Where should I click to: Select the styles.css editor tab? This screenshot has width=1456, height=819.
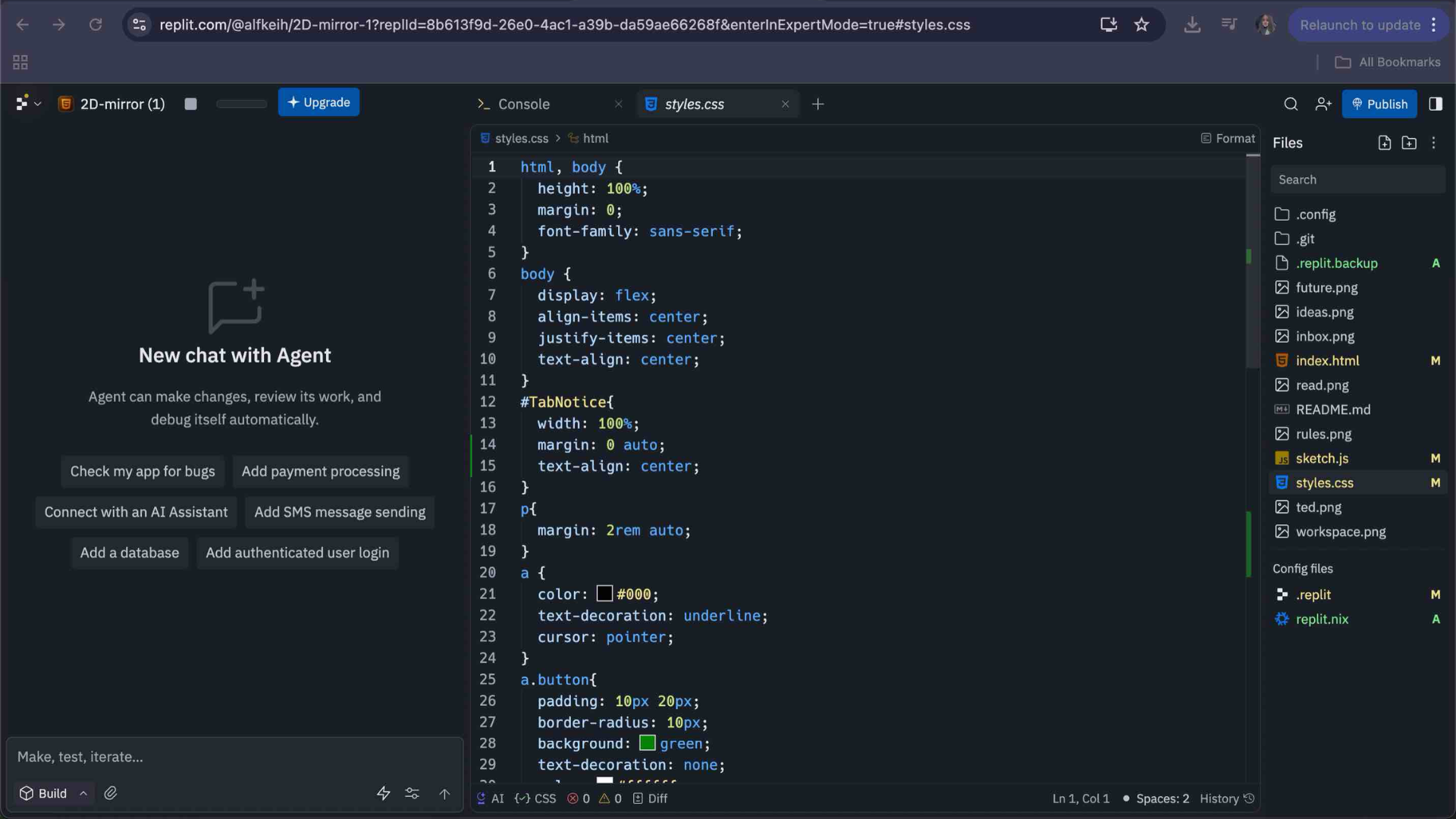click(x=695, y=104)
